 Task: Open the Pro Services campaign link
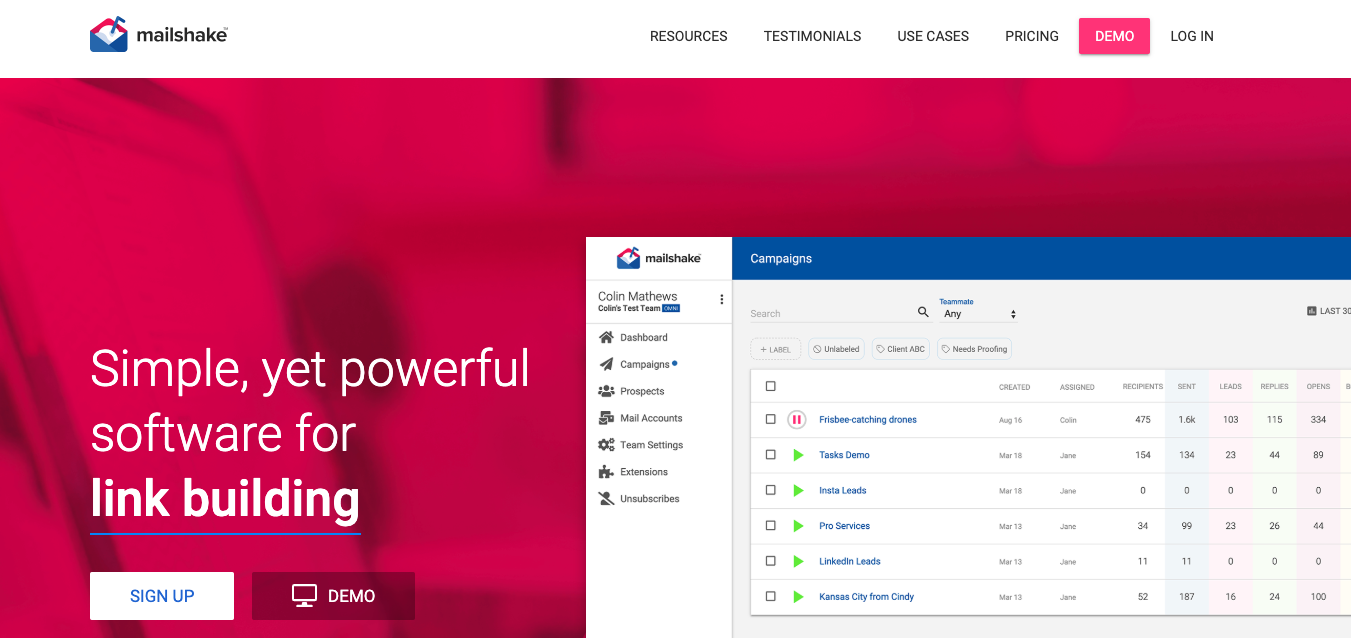coord(845,526)
